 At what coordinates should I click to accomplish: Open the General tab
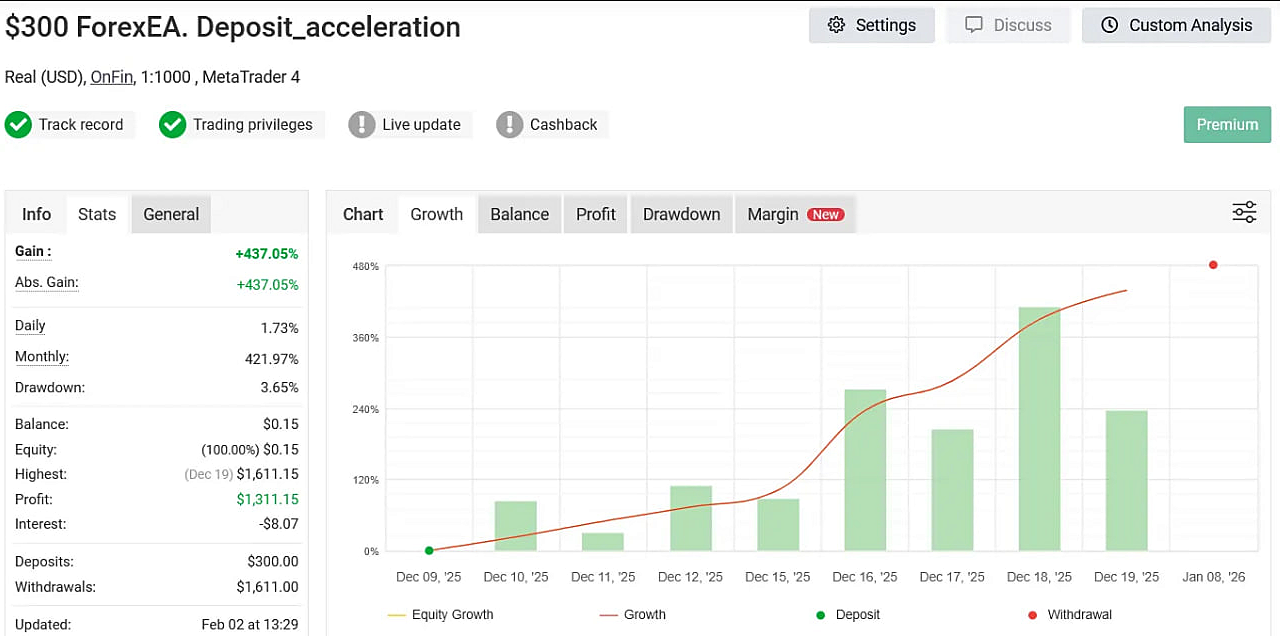point(171,214)
